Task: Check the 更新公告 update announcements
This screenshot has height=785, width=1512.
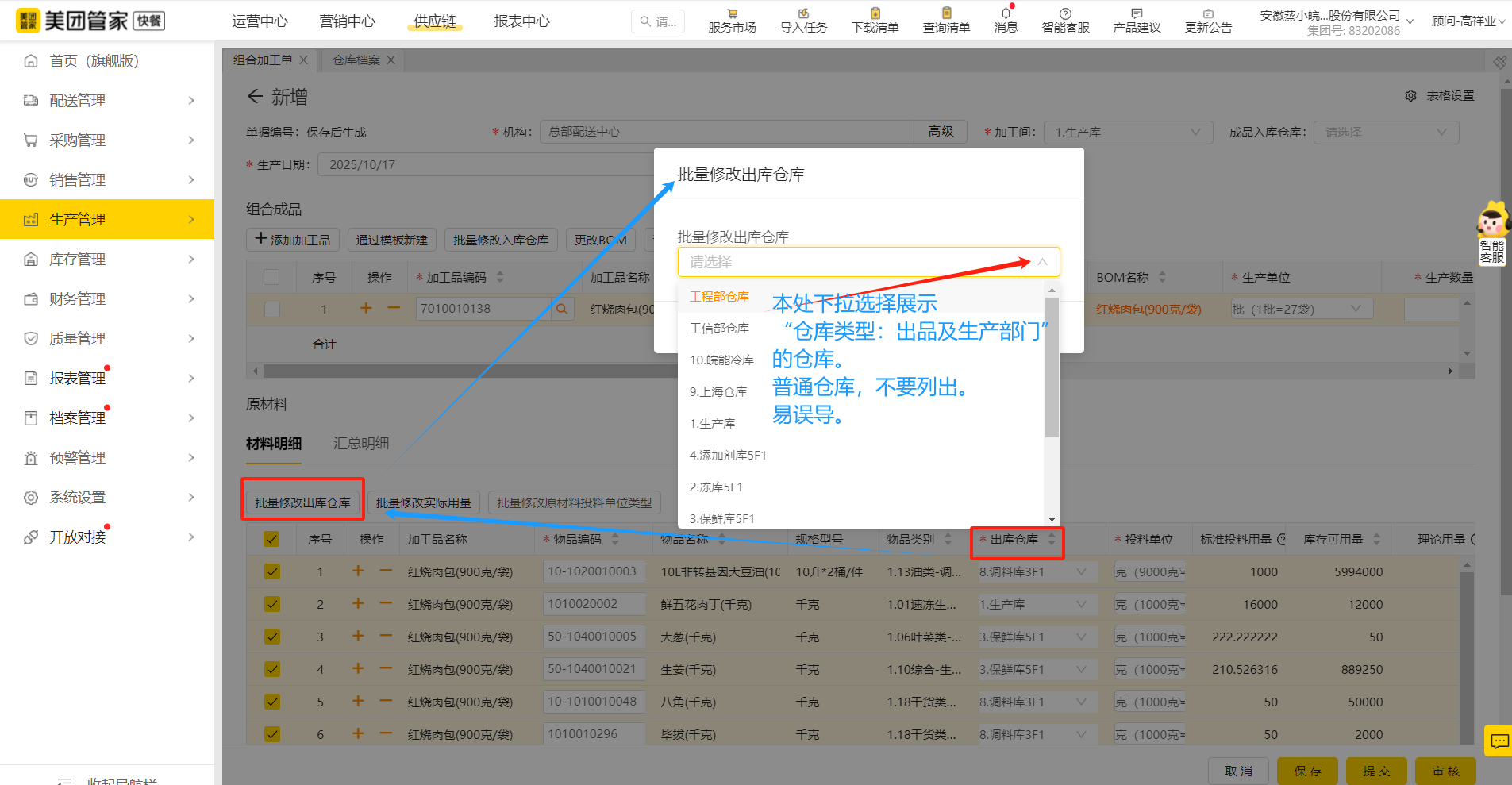Action: [x=1208, y=20]
